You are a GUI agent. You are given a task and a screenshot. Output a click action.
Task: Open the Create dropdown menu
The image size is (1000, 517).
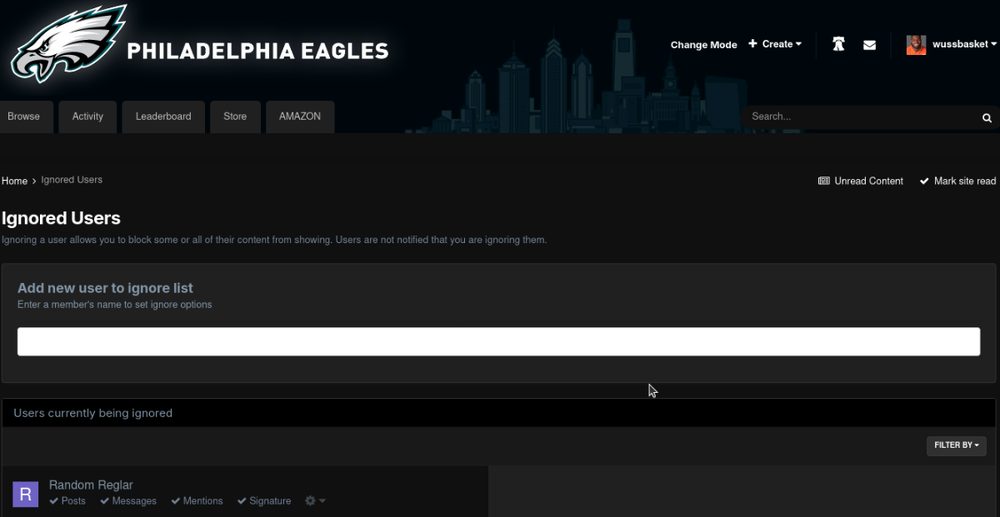coord(775,44)
